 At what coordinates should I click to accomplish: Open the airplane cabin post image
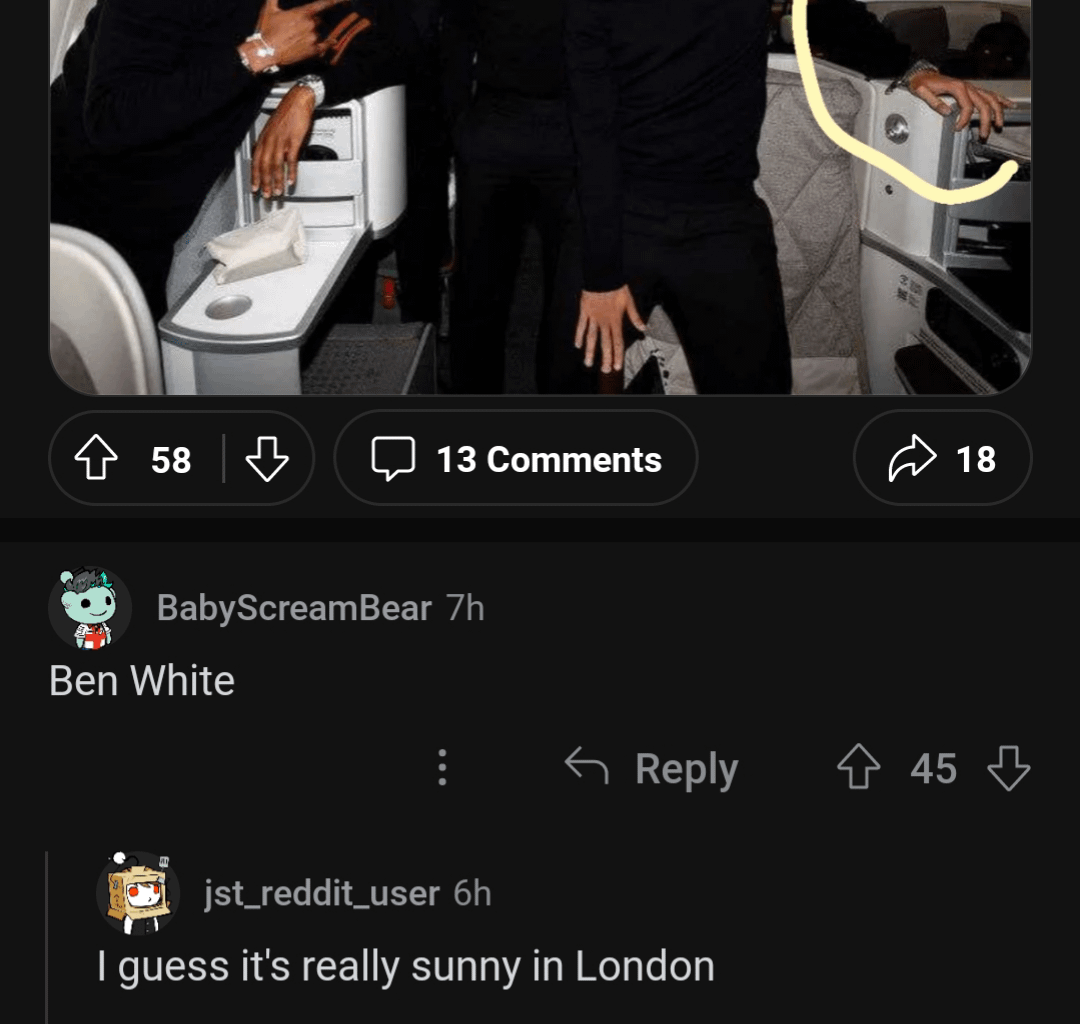540,200
